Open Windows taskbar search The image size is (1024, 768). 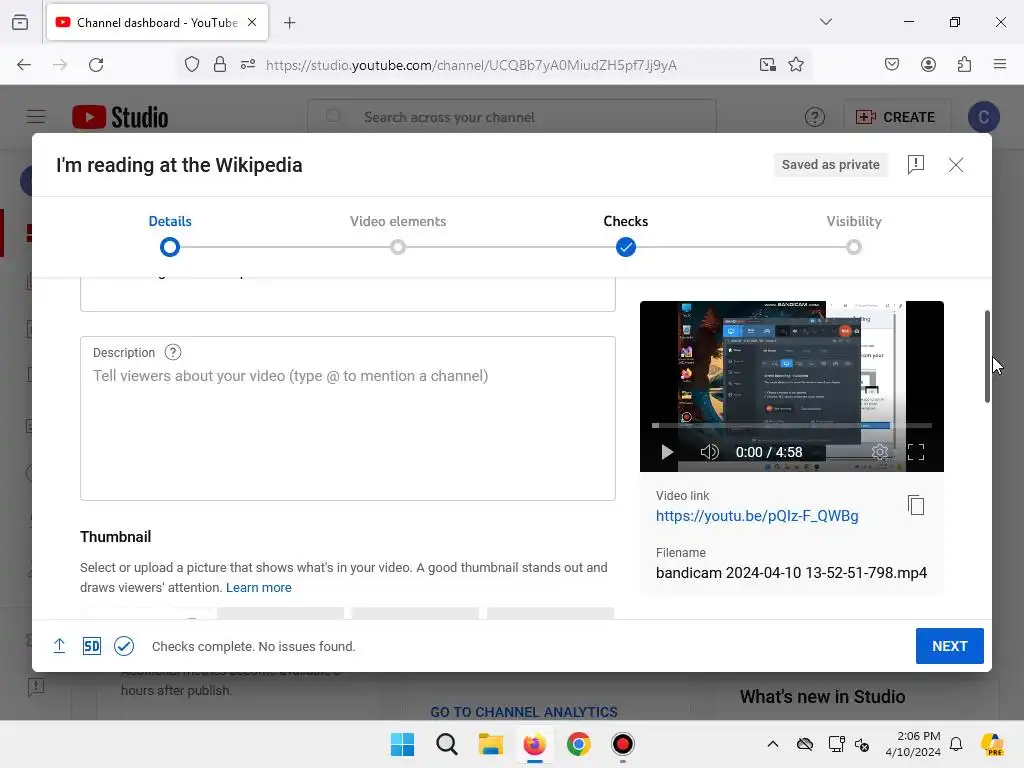[x=447, y=744]
